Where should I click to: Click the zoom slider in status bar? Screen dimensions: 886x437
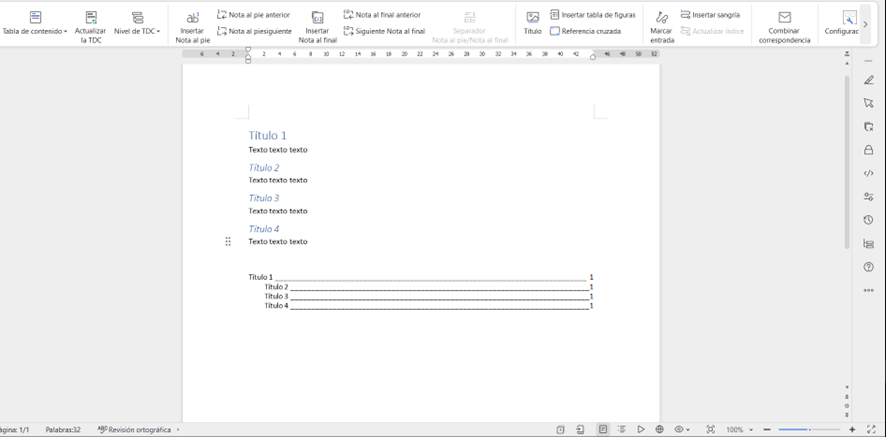pos(809,429)
